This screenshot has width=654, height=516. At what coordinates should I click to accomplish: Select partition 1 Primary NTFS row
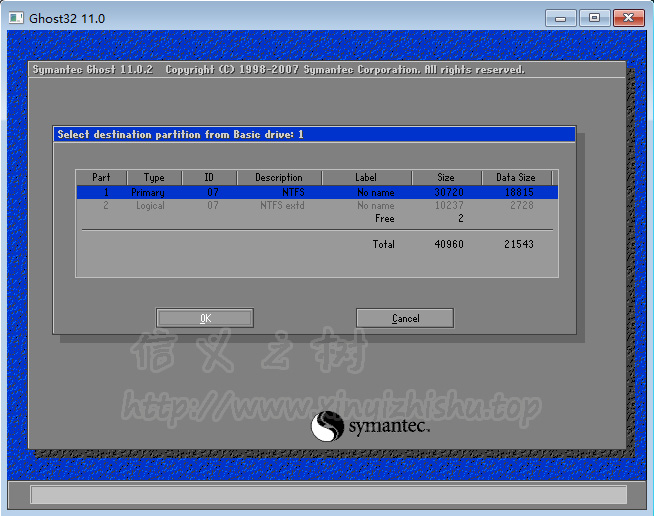[x=316, y=192]
